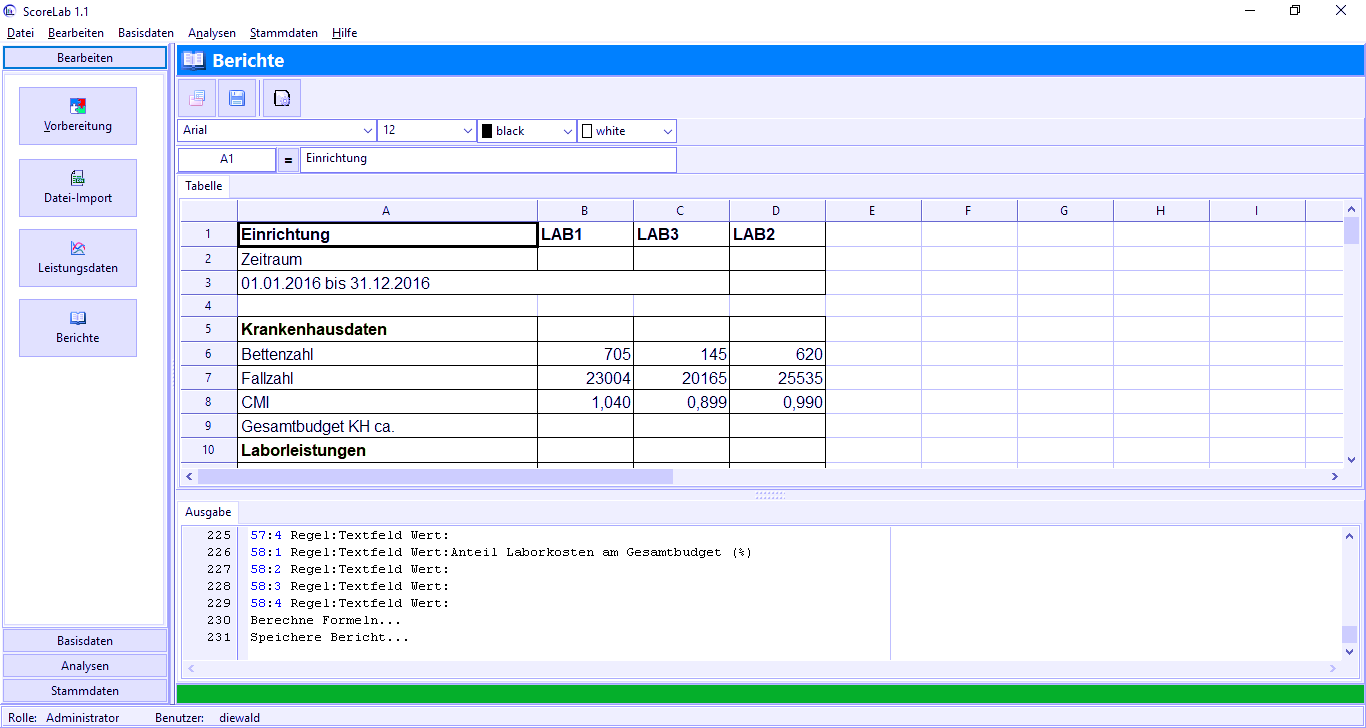
Task: Select the Tabelle tab
Action: [203, 185]
